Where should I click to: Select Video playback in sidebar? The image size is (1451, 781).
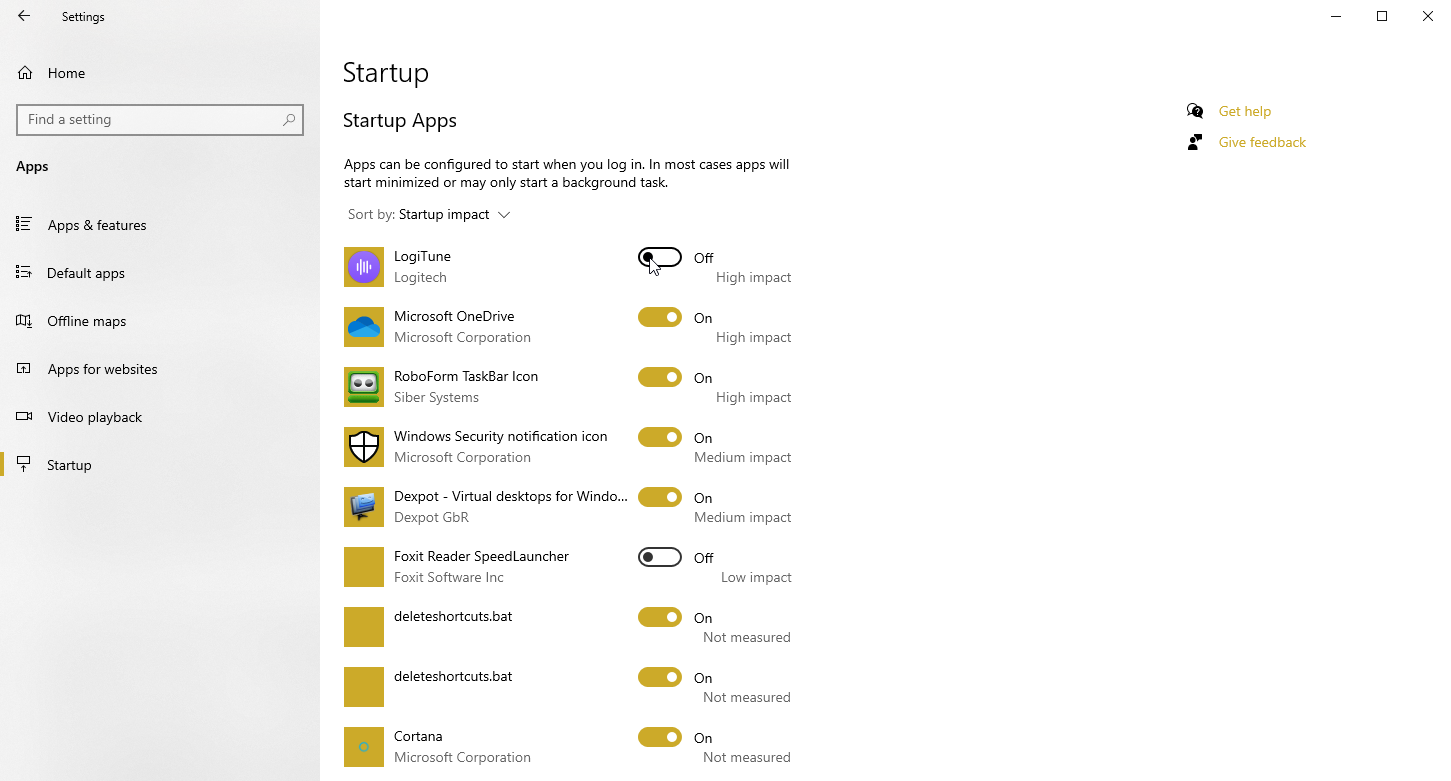coord(94,417)
